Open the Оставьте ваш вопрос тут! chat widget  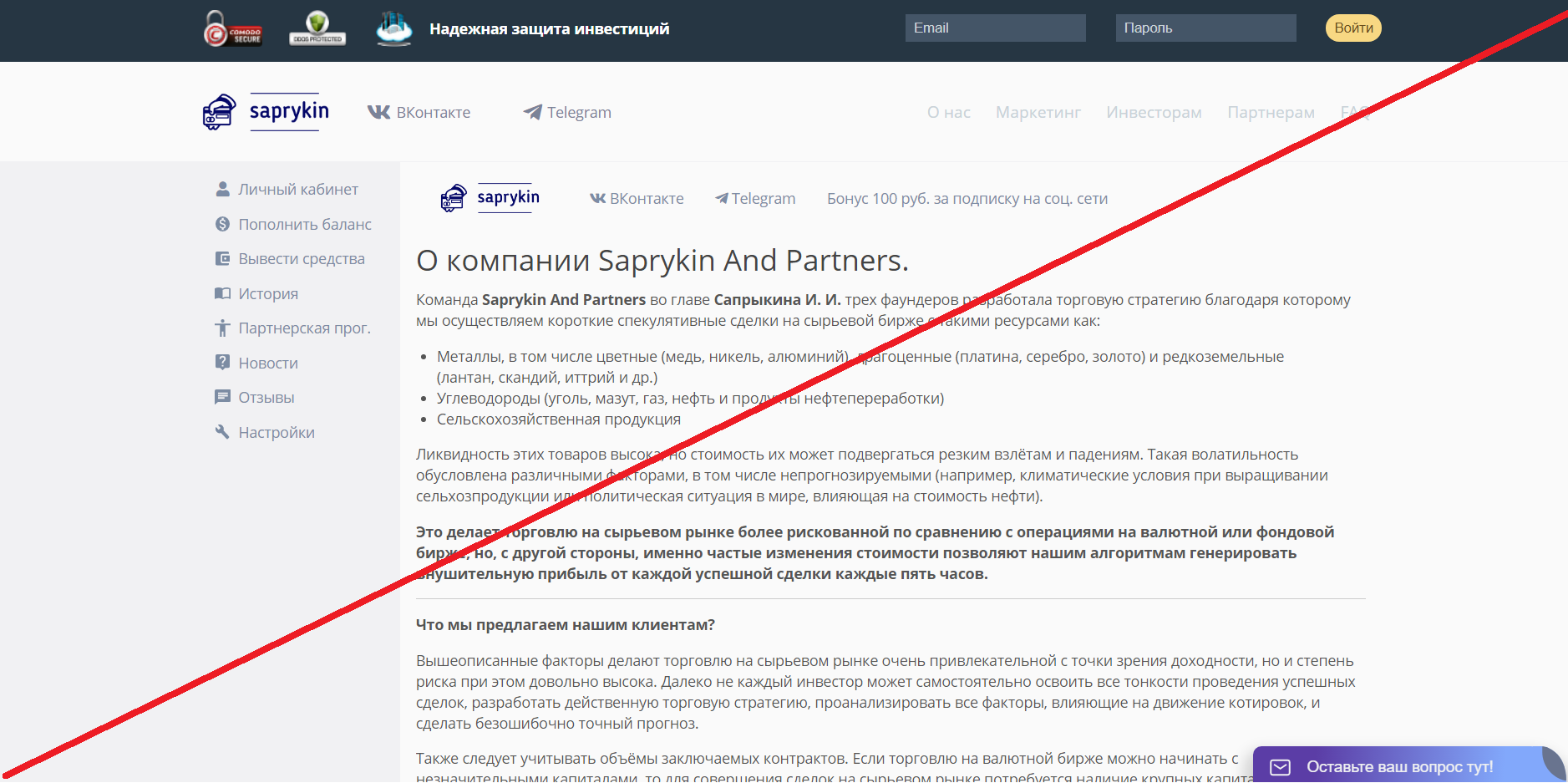pos(1408,765)
